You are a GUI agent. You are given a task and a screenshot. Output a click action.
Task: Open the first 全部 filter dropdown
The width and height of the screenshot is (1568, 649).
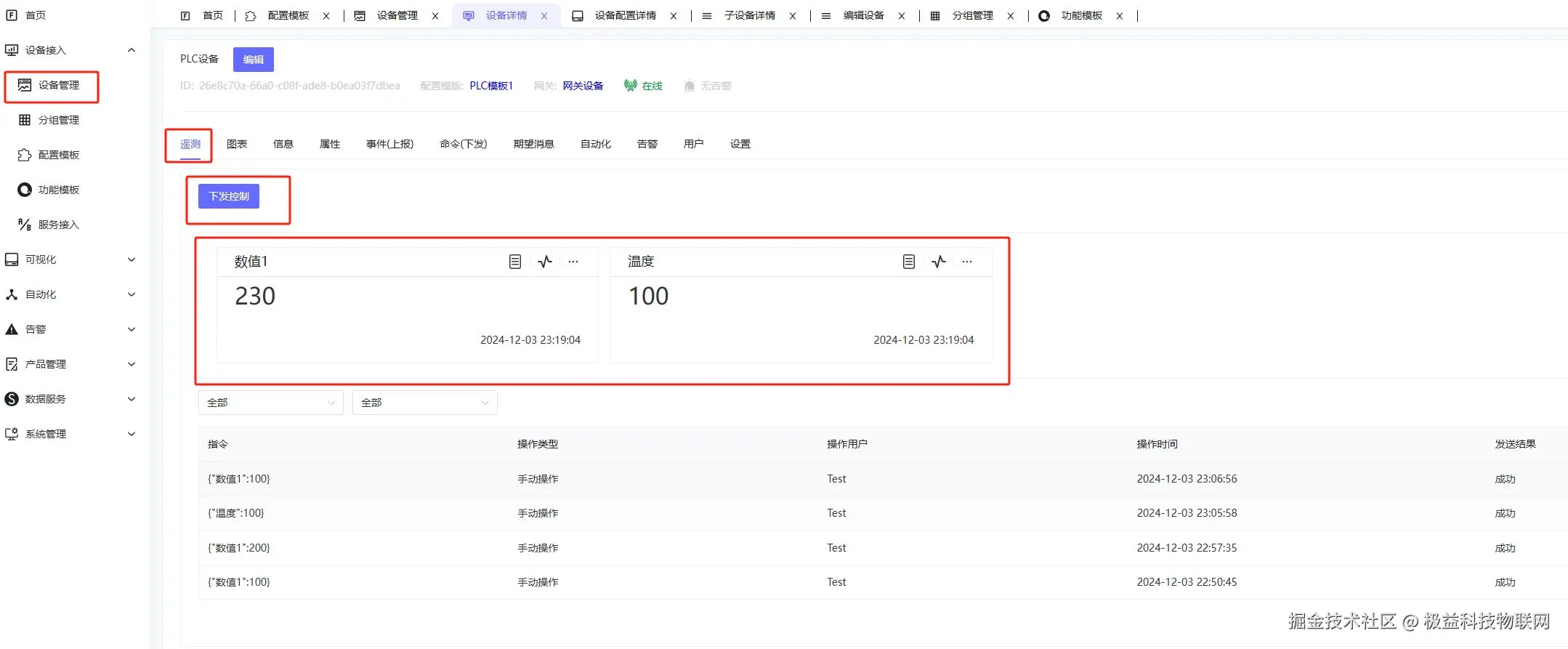tap(271, 403)
